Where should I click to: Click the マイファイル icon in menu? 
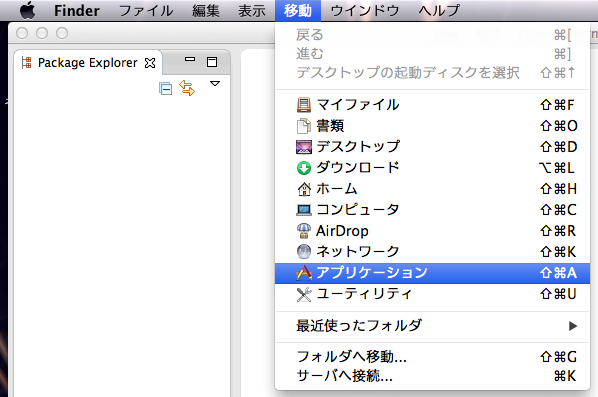(x=304, y=105)
